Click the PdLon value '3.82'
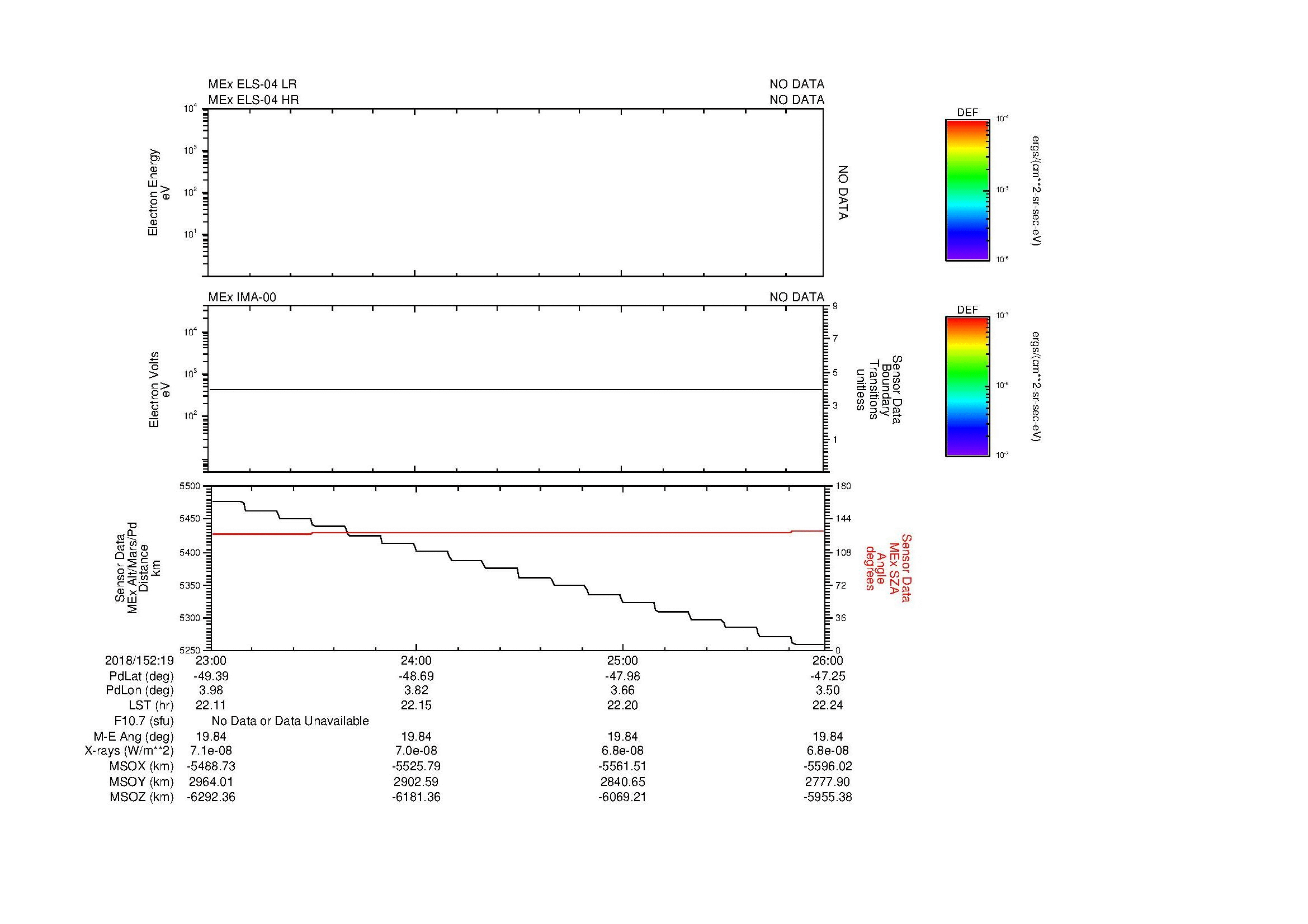The width and height of the screenshot is (1308, 924). point(417,690)
